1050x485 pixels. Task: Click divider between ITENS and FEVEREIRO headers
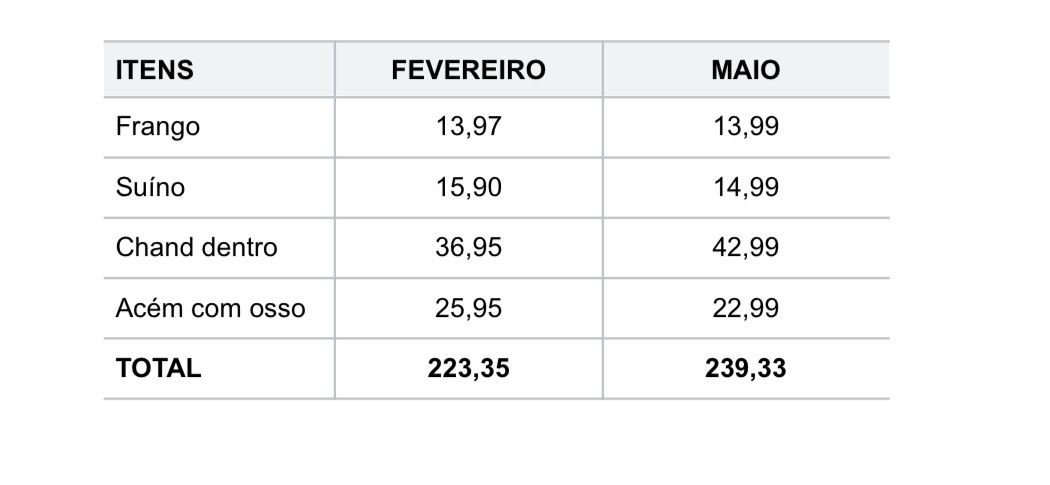[335, 70]
